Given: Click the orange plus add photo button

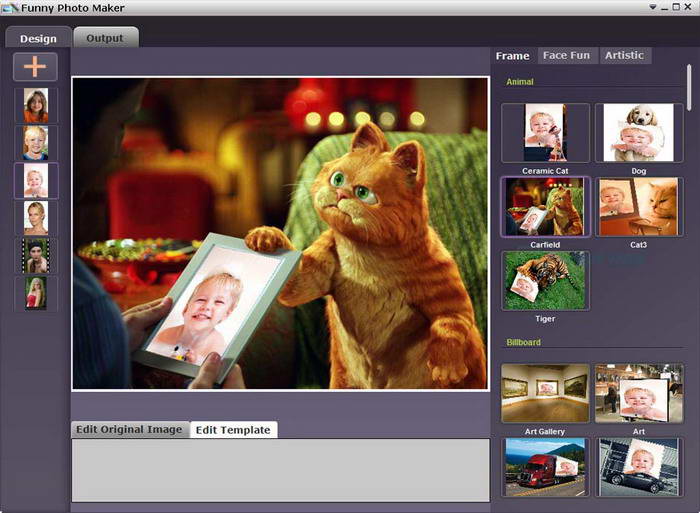Looking at the screenshot, I should click(x=35, y=67).
